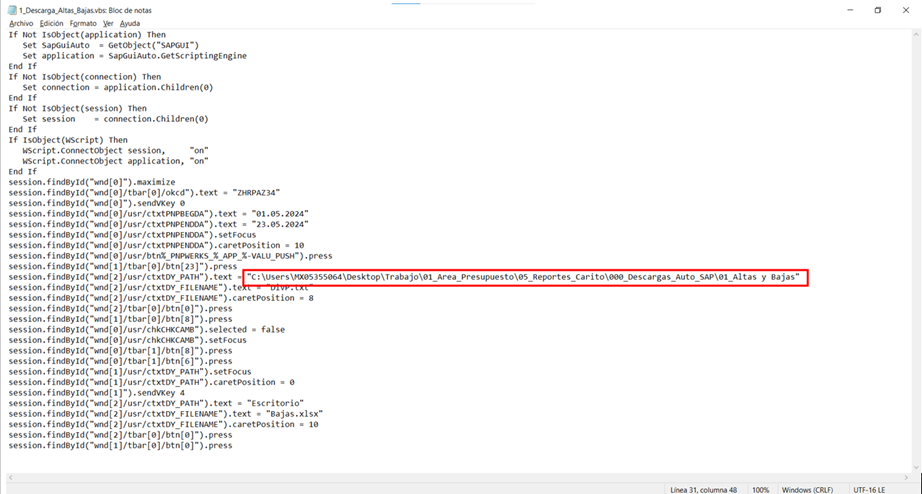The image size is (922, 494).
Task: Open the Formato menu
Action: 83,23
